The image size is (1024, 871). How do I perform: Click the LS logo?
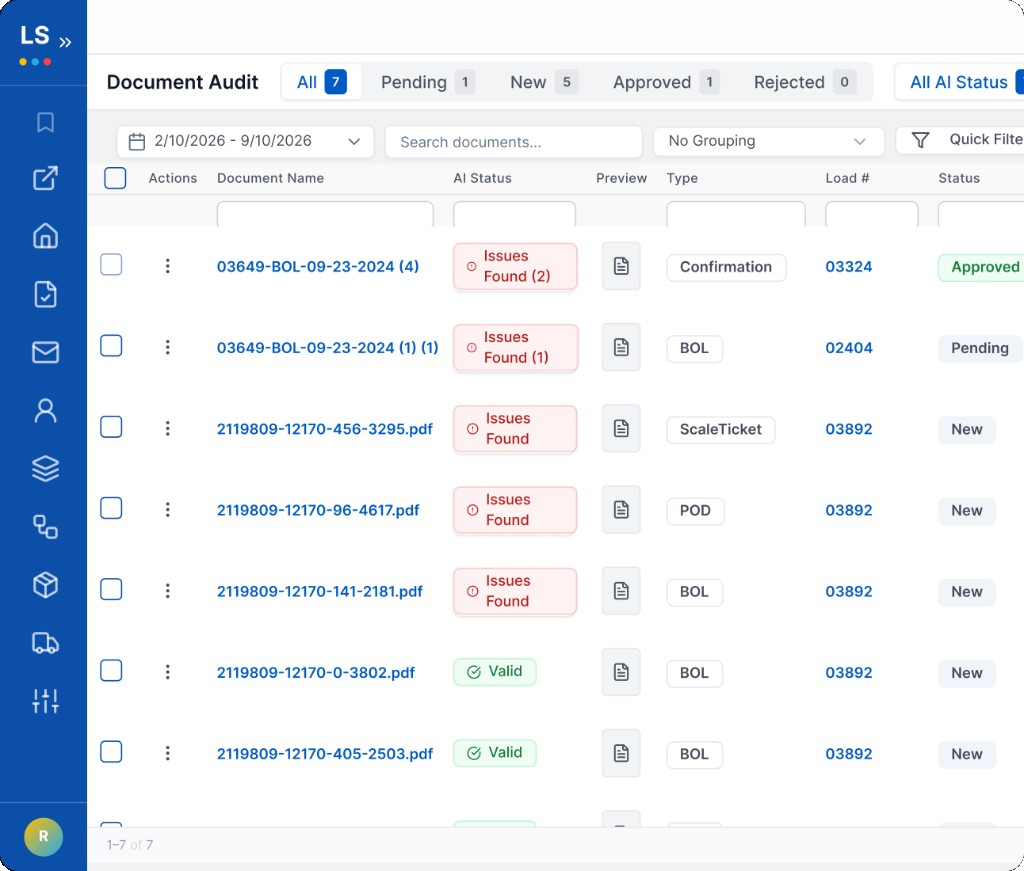click(35, 36)
